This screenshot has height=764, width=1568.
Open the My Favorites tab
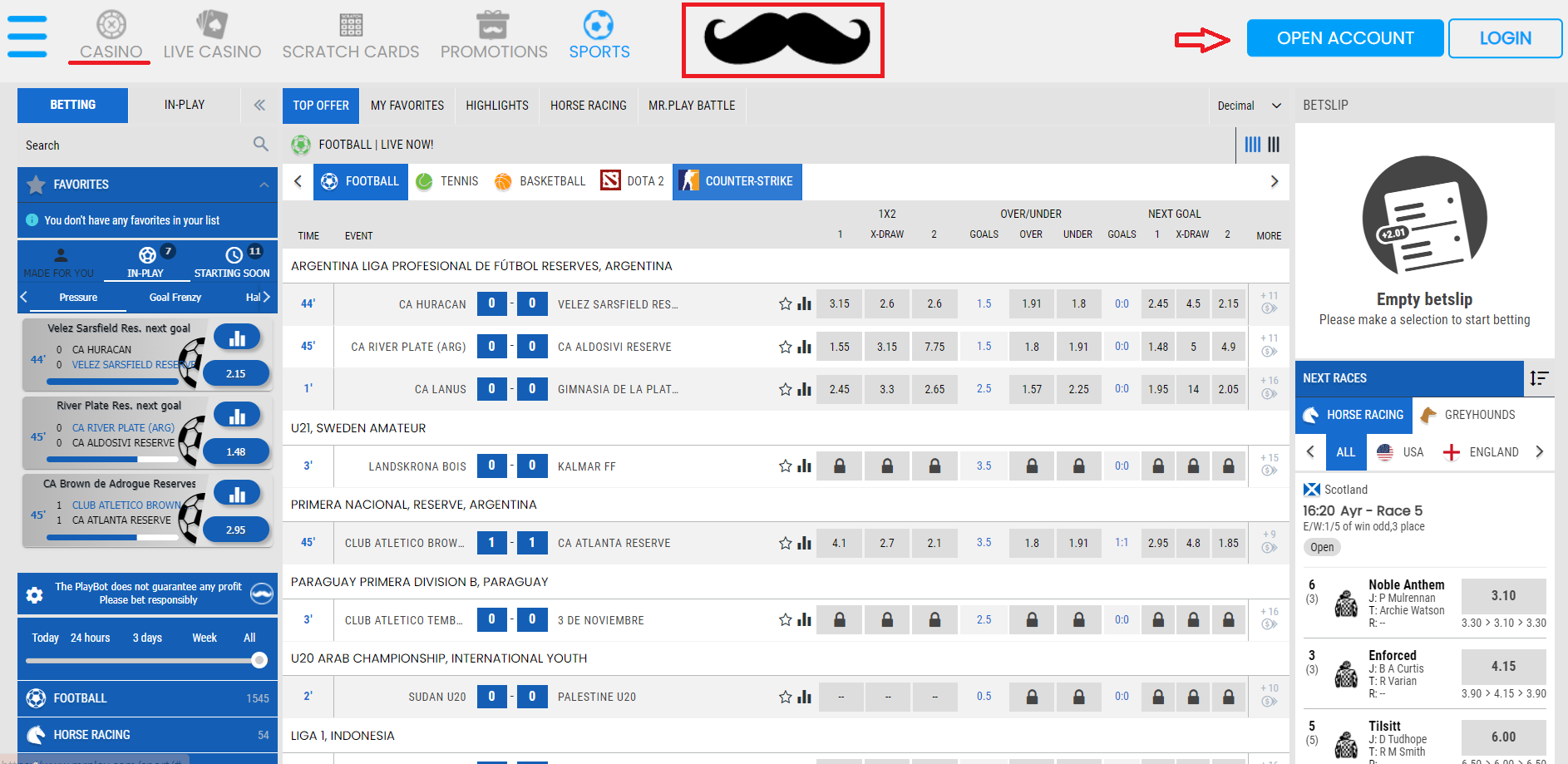(407, 106)
